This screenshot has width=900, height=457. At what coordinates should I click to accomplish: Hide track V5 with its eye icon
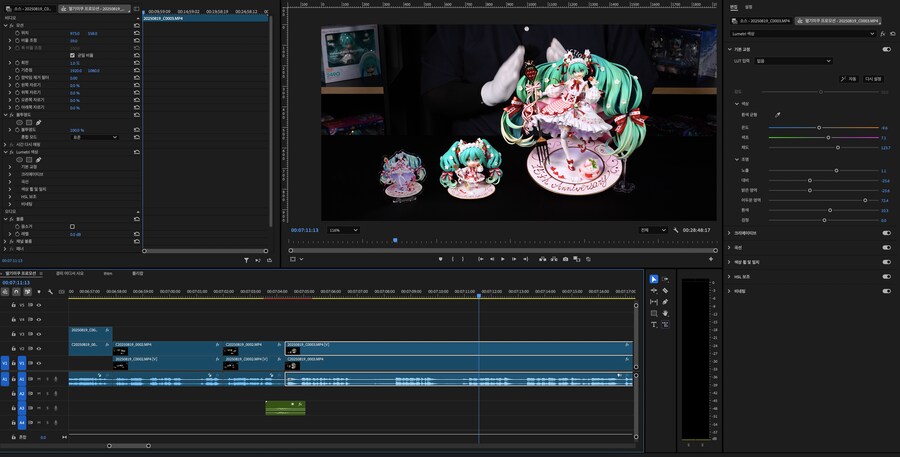(x=39, y=305)
